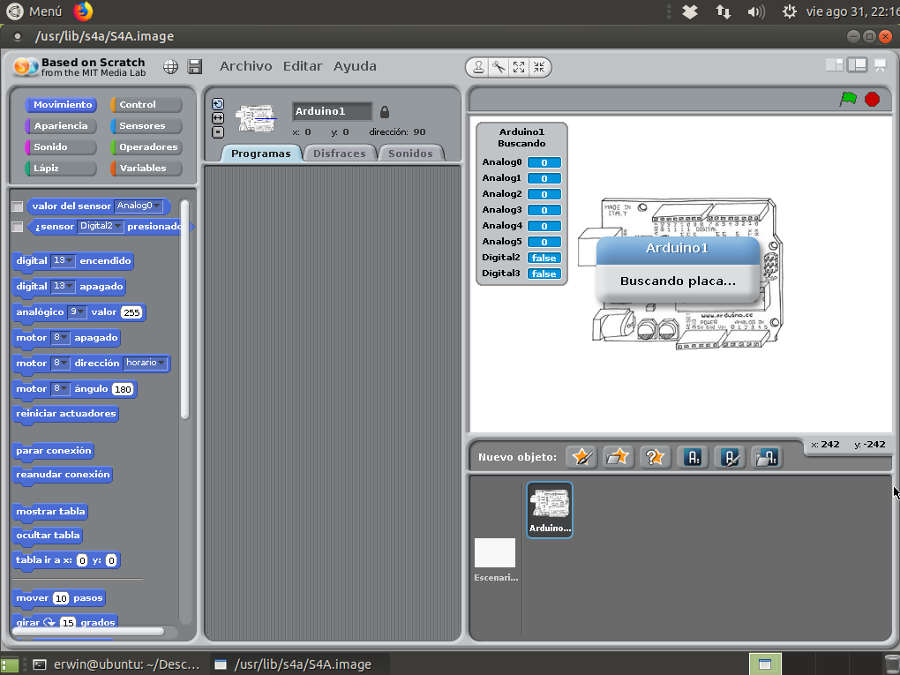Select Control block category

(x=146, y=104)
